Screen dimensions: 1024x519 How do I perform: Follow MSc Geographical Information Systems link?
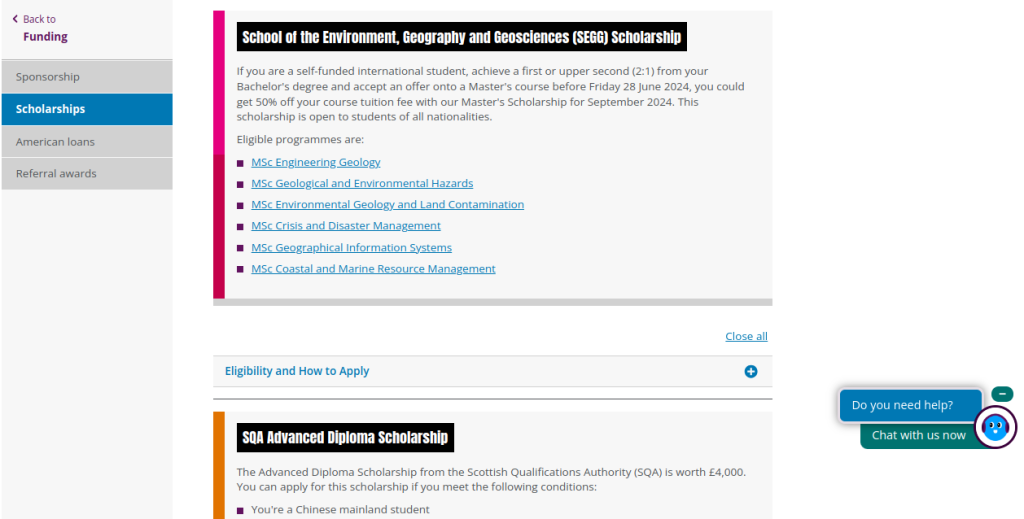[x=351, y=247]
